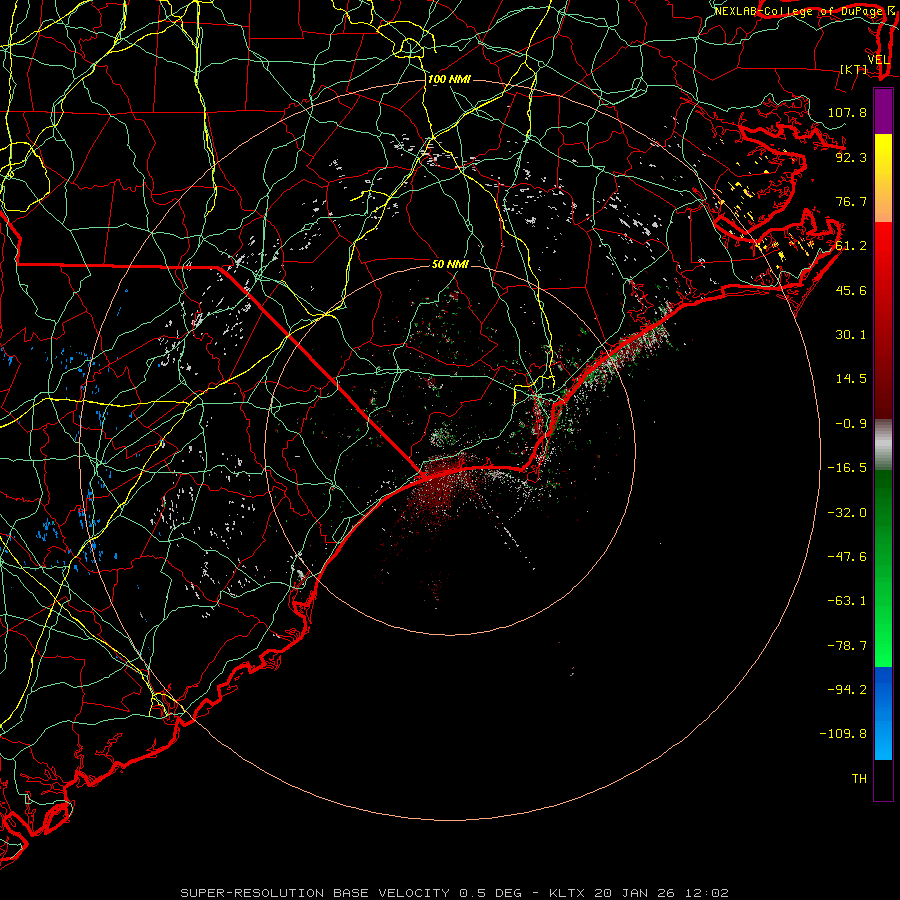Viewport: 900px width, 900px height.
Task: Click the blue segment of the color bar
Action: 883,713
